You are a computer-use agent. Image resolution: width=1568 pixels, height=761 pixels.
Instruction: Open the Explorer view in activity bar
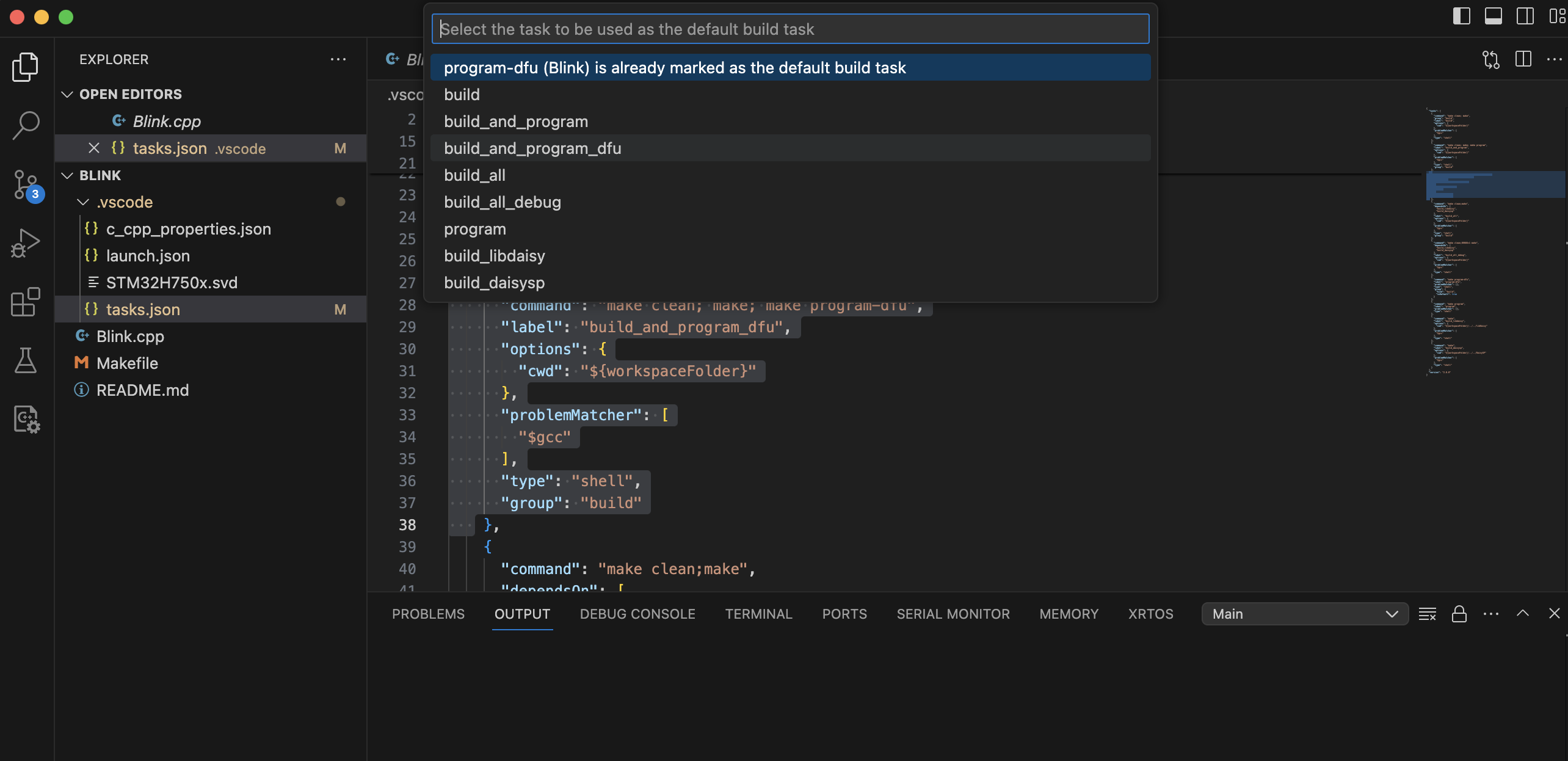click(x=26, y=66)
